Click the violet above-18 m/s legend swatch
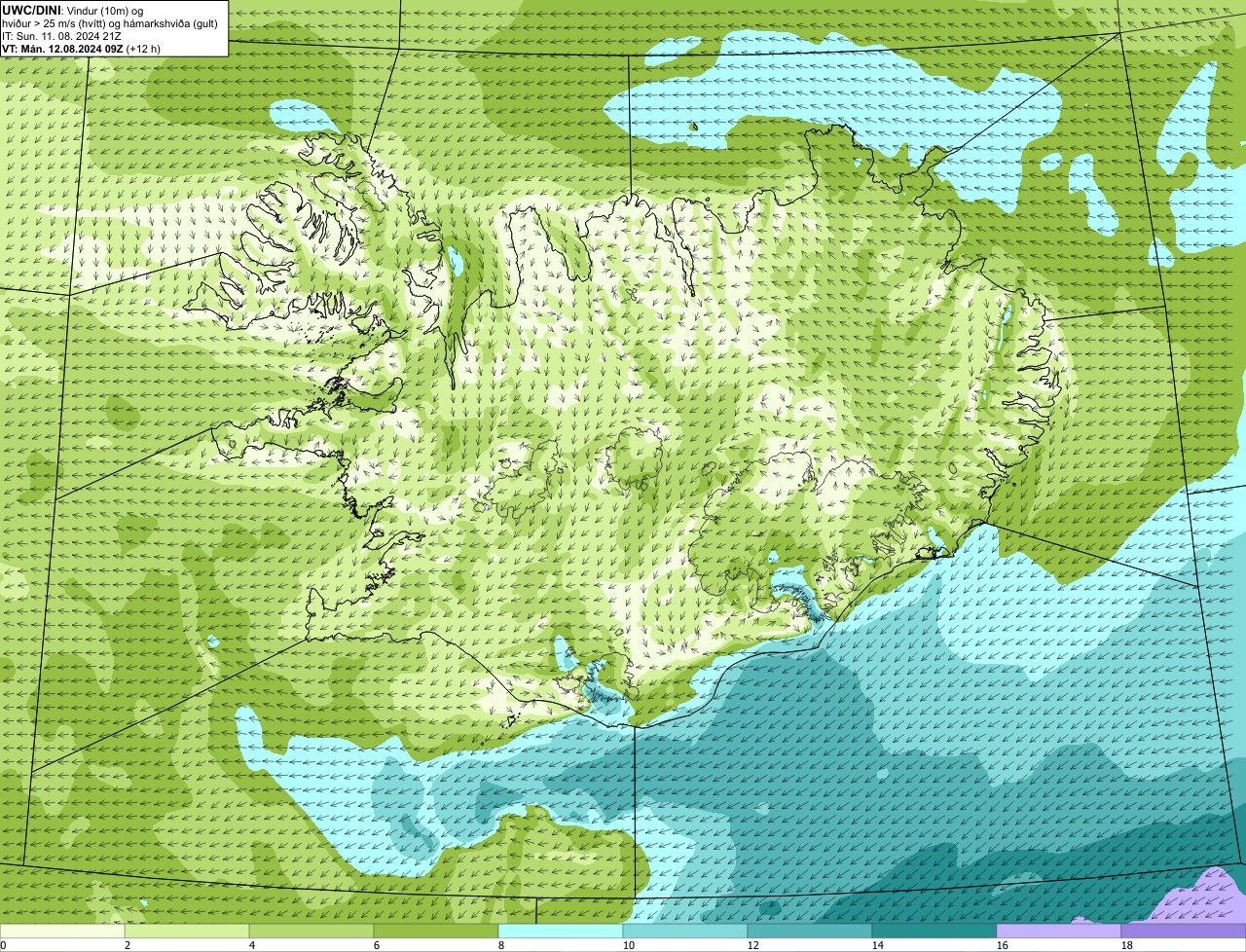Viewport: 1246px width, 952px height. (1184, 932)
